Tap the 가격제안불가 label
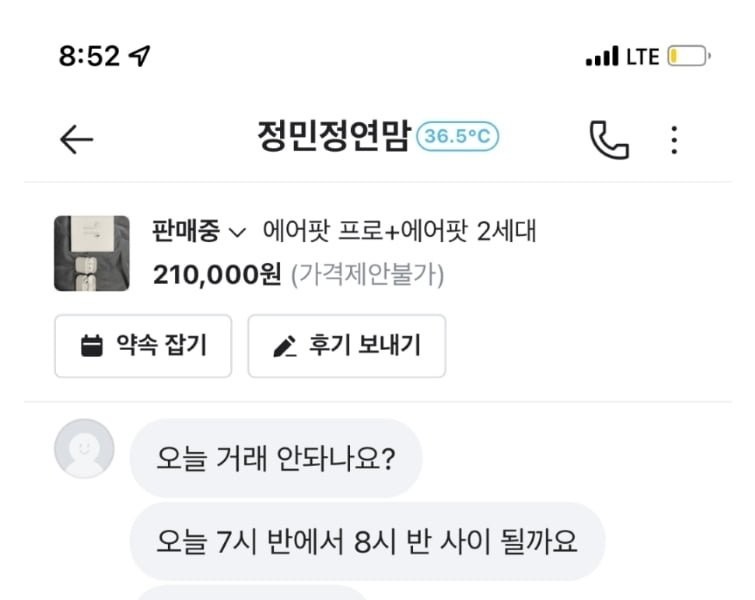 [x=367, y=275]
